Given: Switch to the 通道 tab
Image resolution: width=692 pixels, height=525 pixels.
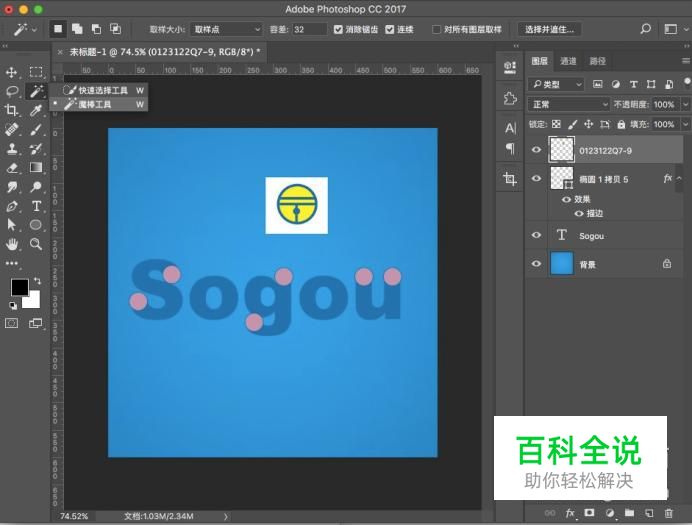Looking at the screenshot, I should 568,61.
